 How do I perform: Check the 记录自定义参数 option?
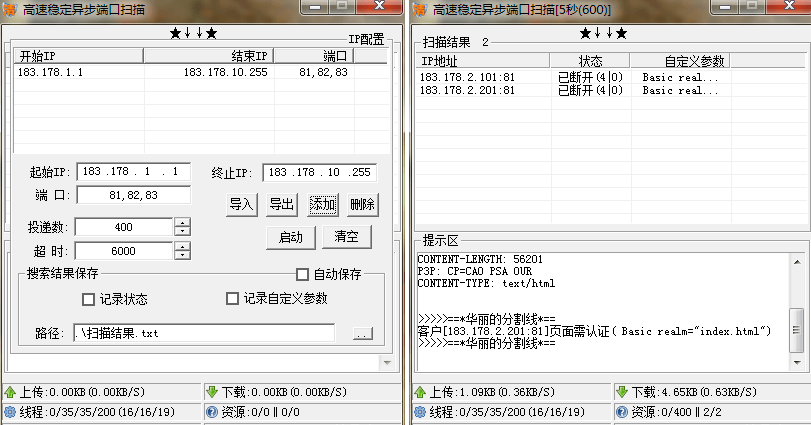pyautogui.click(x=232, y=298)
